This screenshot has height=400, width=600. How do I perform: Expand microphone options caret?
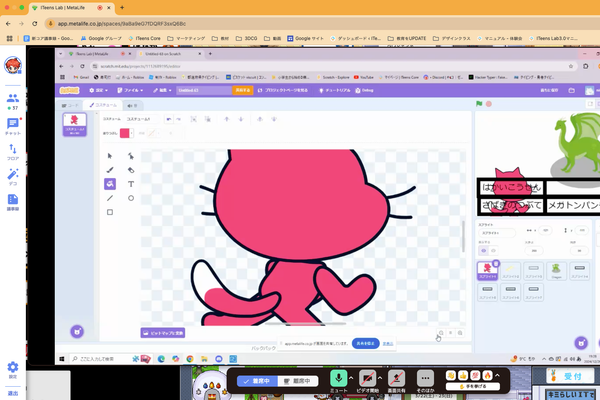351,378
